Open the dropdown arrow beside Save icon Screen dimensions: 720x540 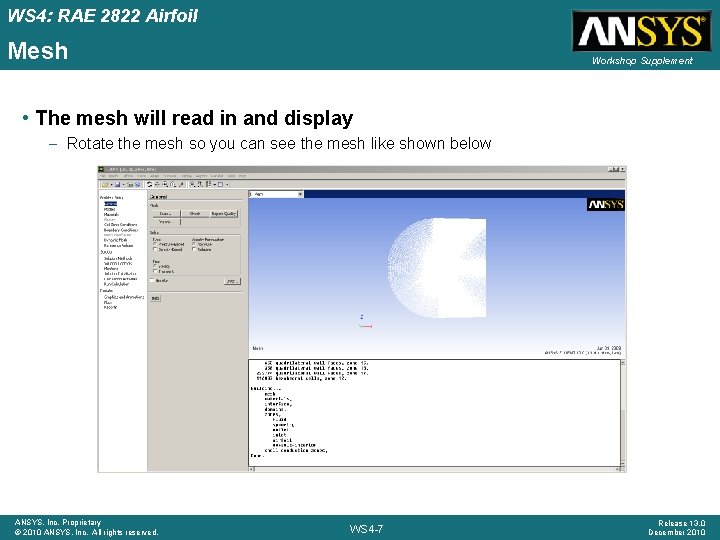click(124, 185)
